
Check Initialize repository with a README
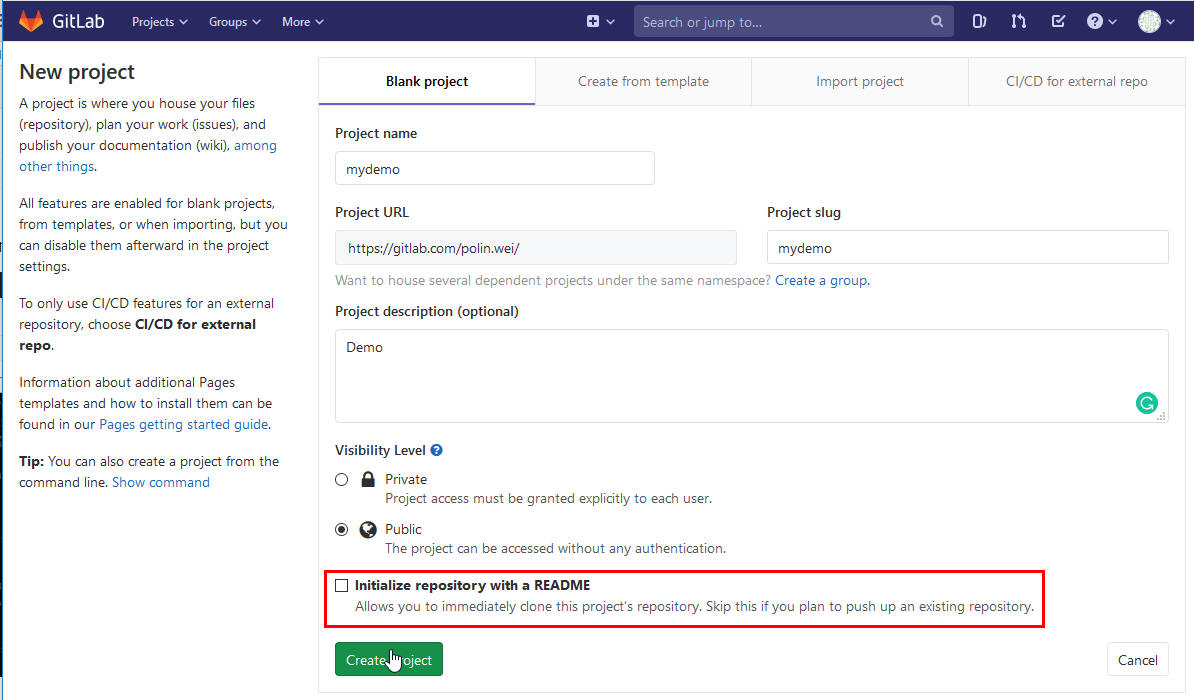coord(342,585)
